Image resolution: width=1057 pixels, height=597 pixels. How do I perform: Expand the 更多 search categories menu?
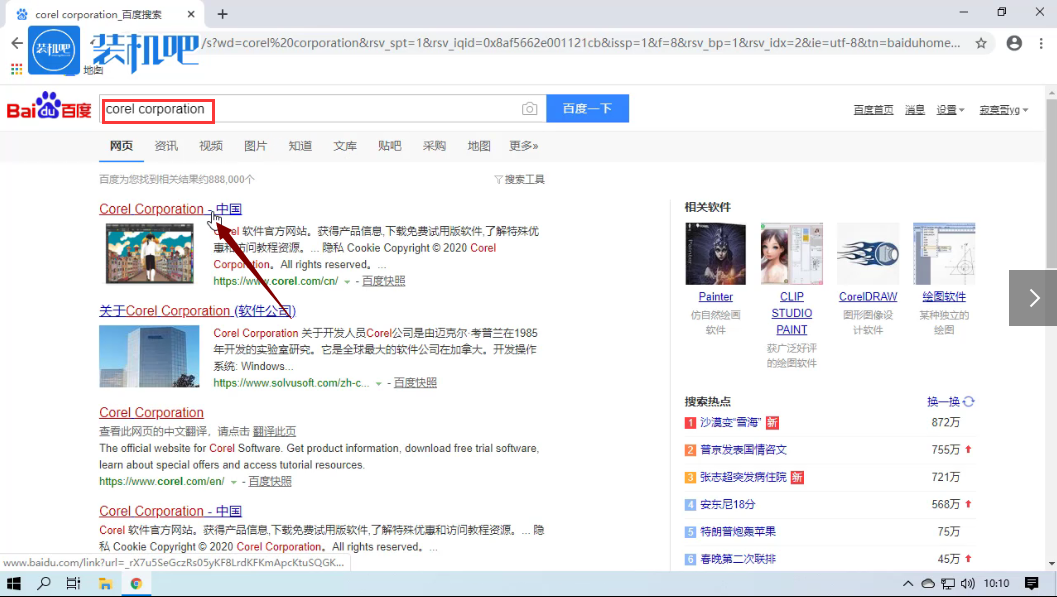pyautogui.click(x=523, y=146)
